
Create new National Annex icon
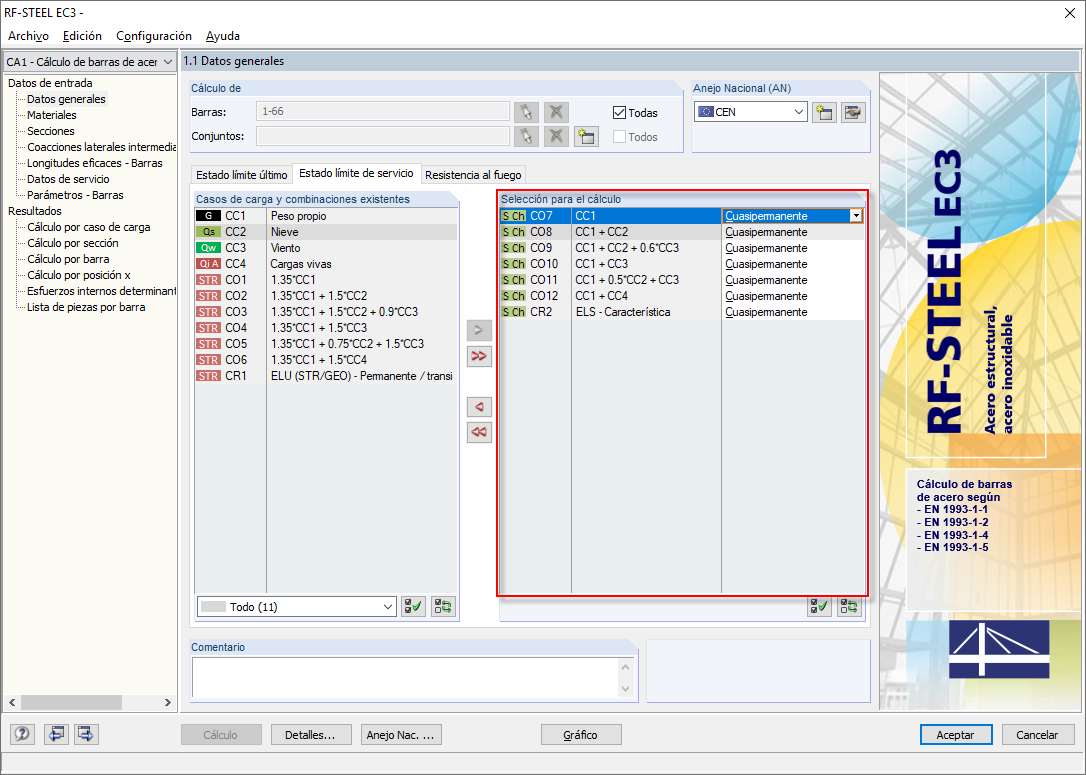pos(824,112)
